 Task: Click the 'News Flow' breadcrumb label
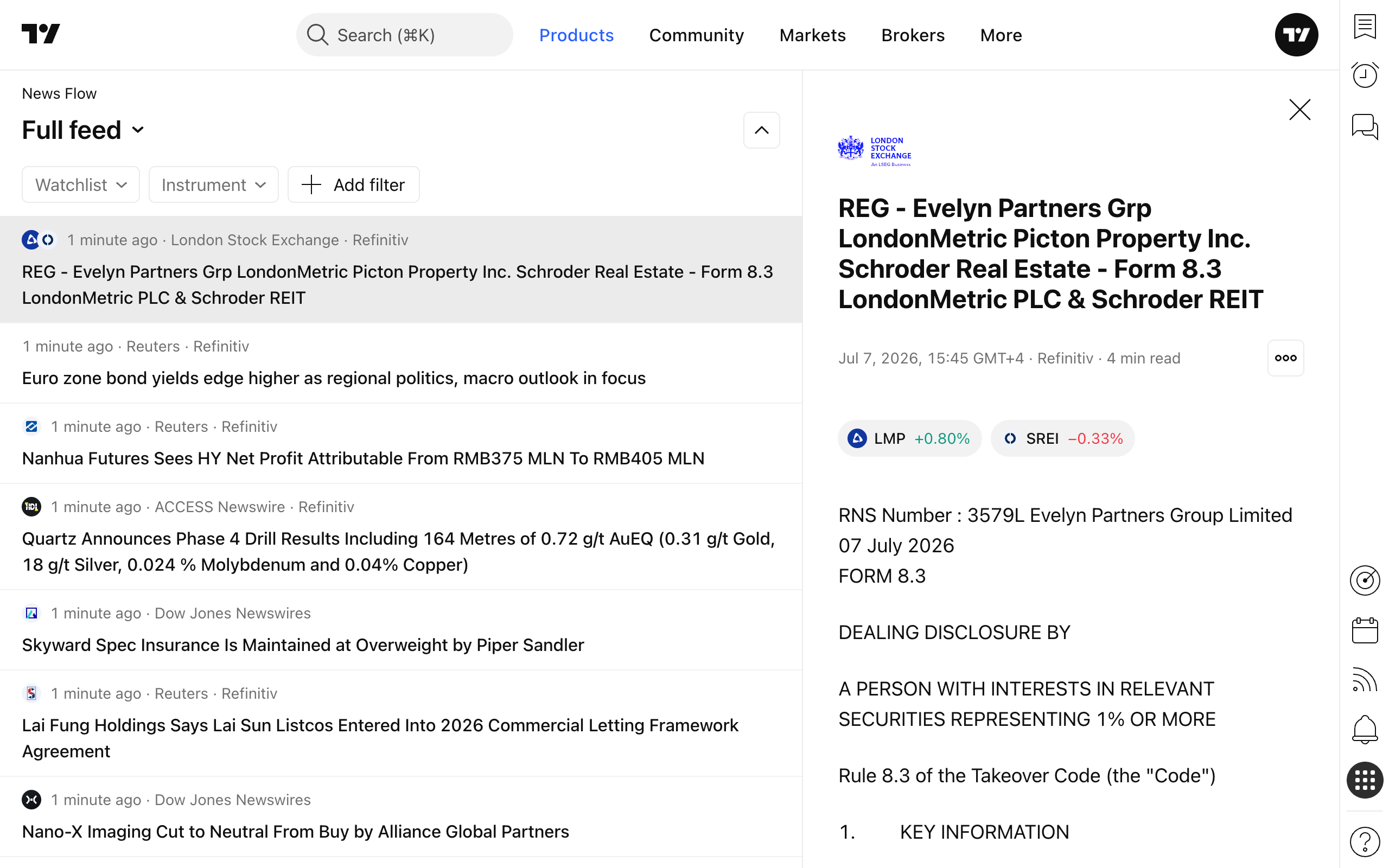pos(59,93)
